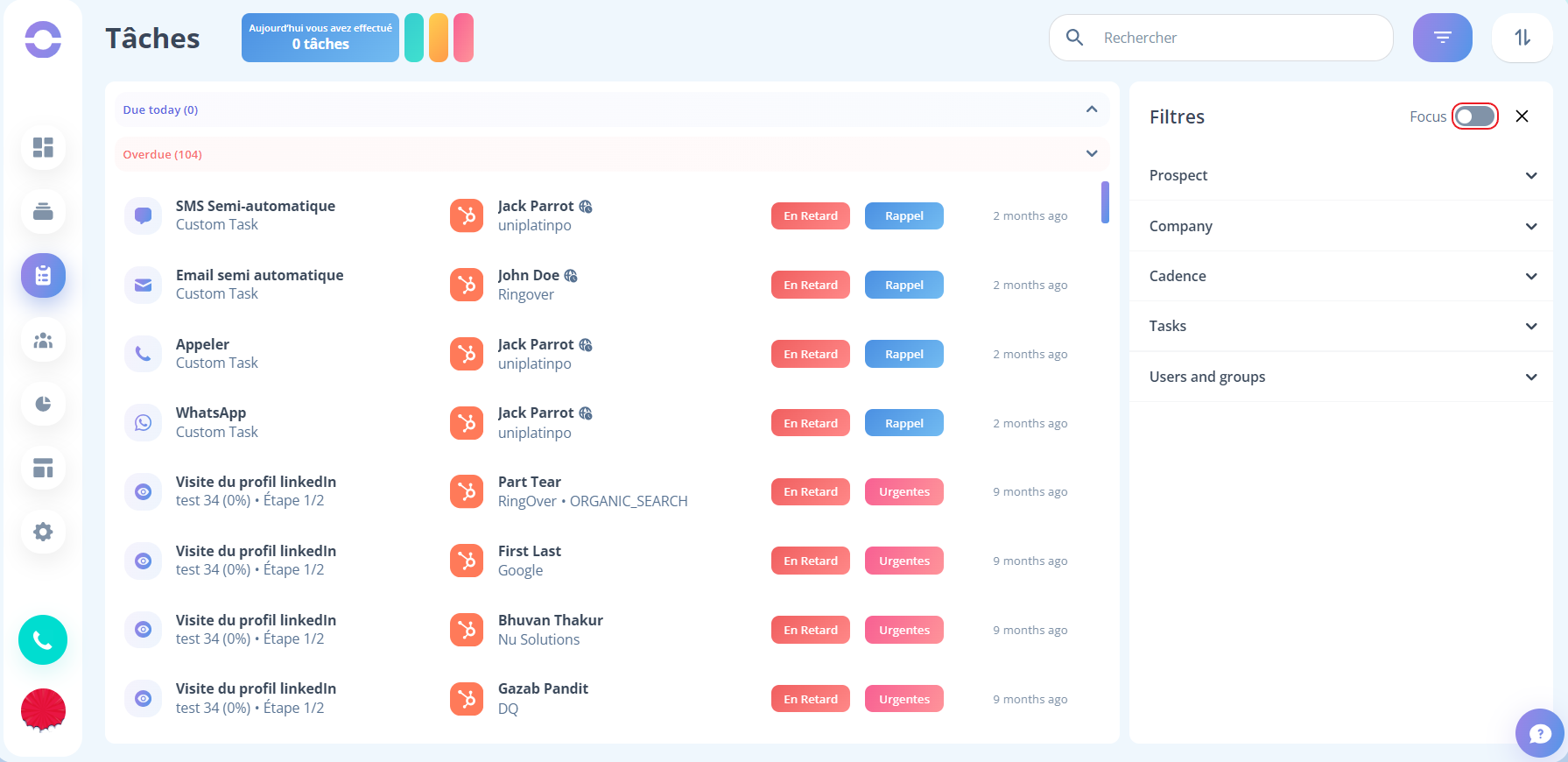This screenshot has height=762, width=1568.
Task: Click the DQ company text
Action: click(x=508, y=709)
